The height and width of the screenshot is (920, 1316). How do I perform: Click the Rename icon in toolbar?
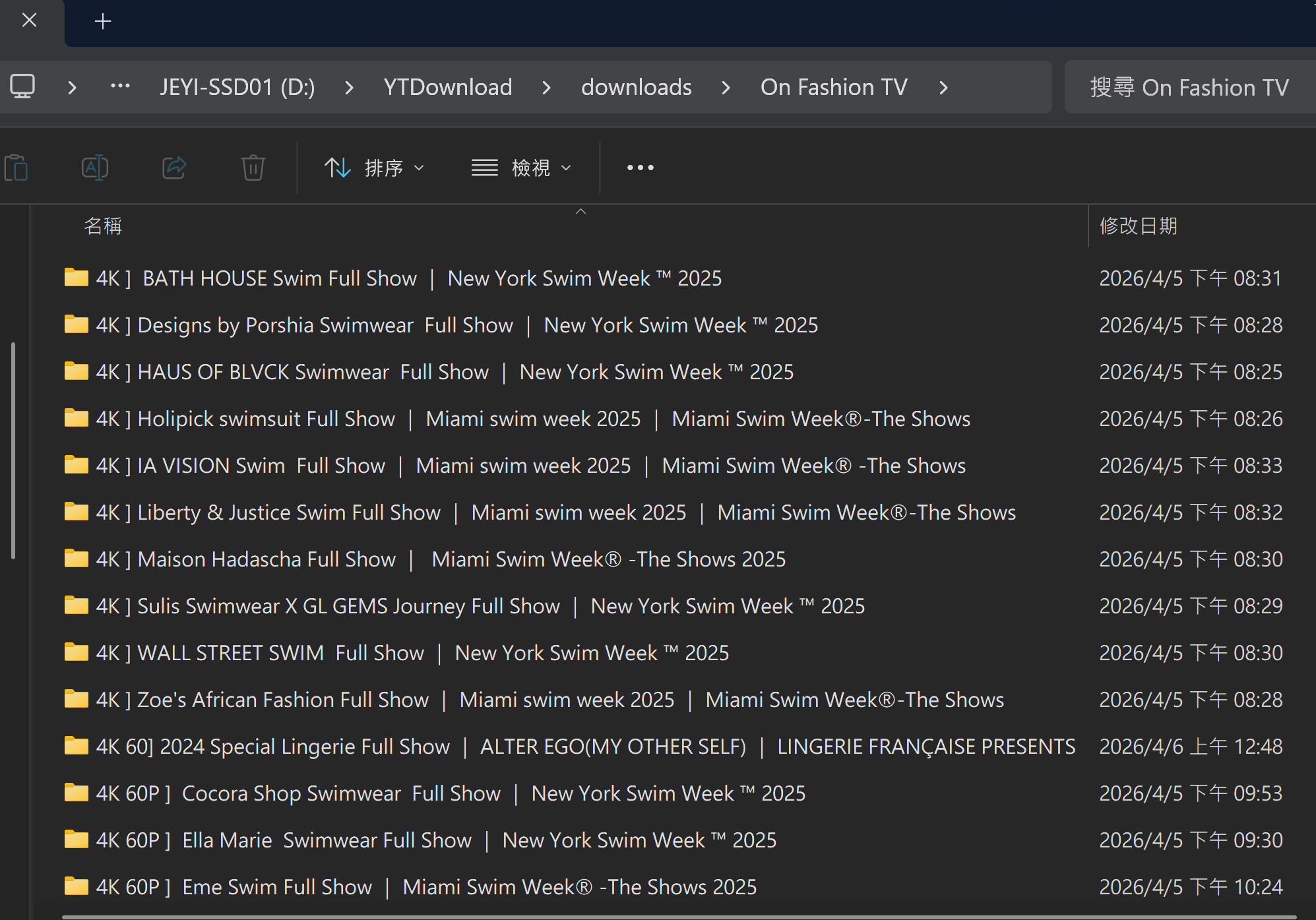[95, 168]
